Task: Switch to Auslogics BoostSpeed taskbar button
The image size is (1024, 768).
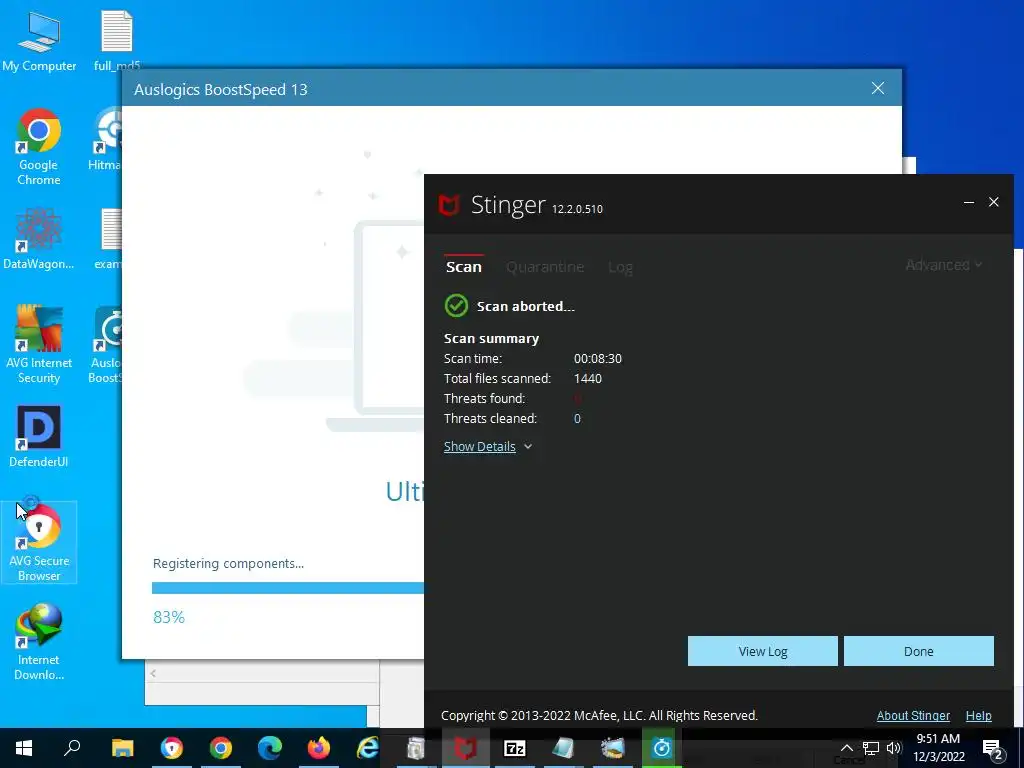Action: pos(662,748)
